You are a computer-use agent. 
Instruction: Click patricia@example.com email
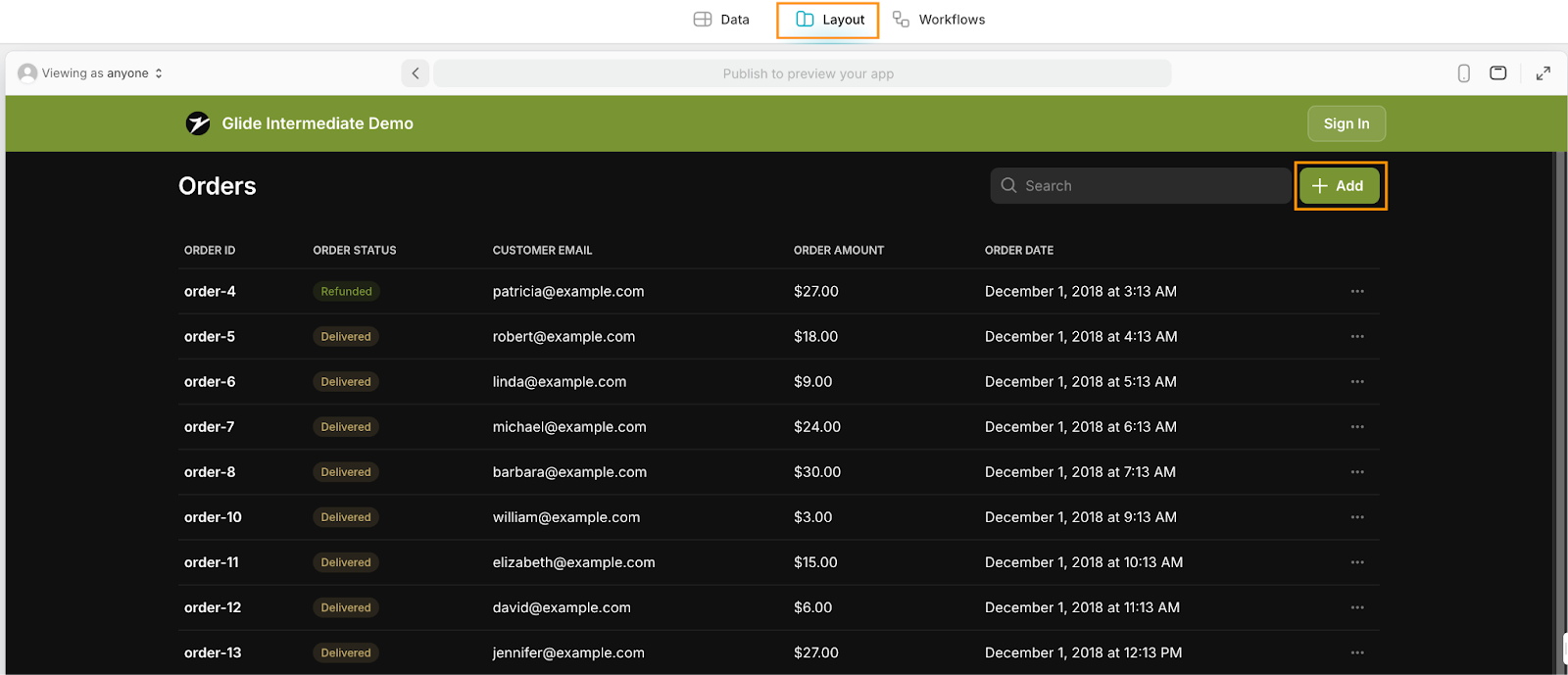pyautogui.click(x=568, y=292)
